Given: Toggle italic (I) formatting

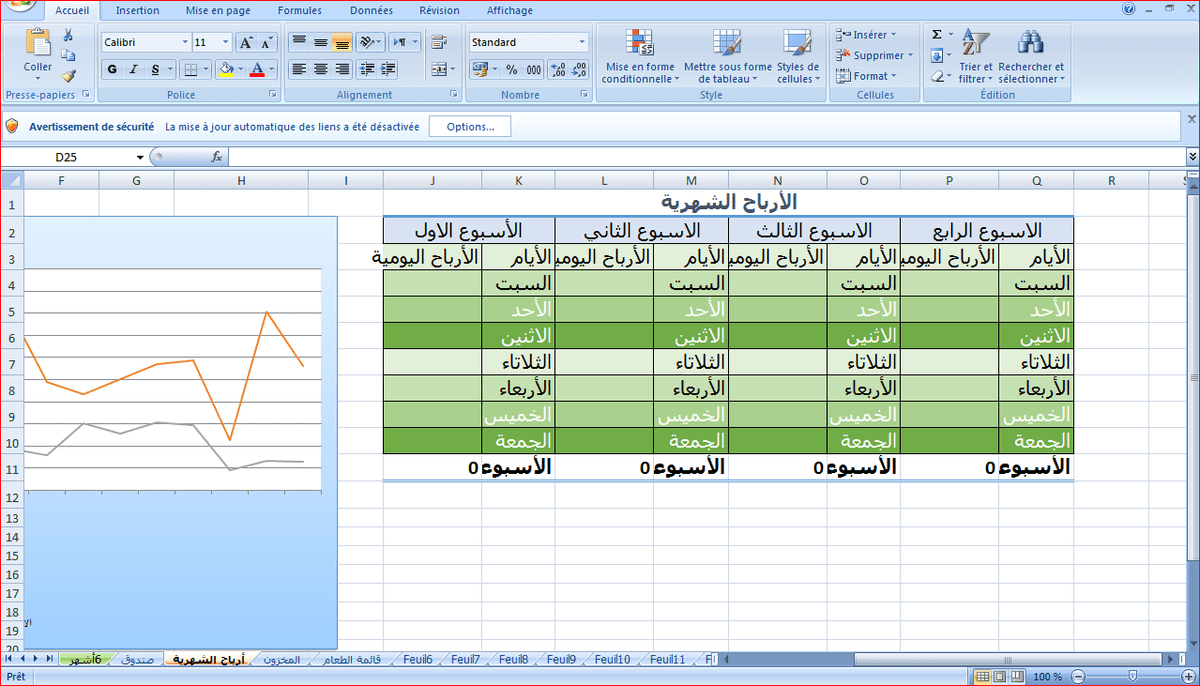Looking at the screenshot, I should 134,70.
